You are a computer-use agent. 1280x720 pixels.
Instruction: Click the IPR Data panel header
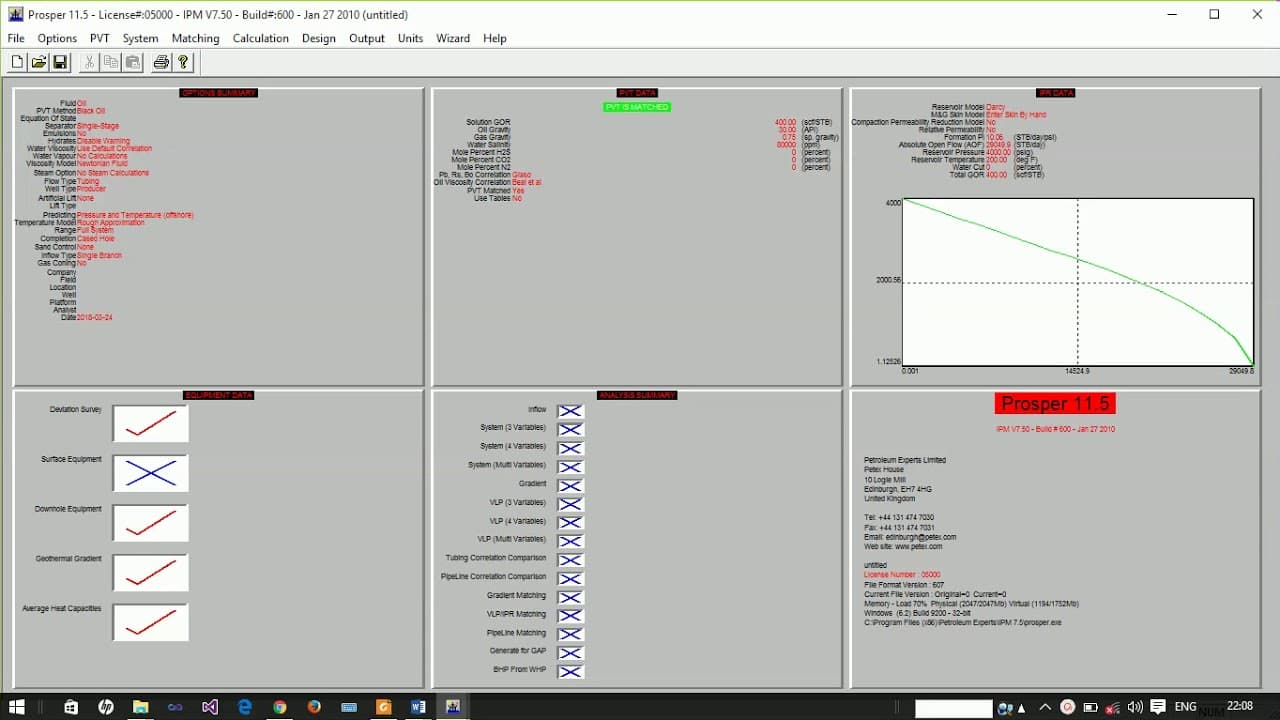tap(1056, 93)
